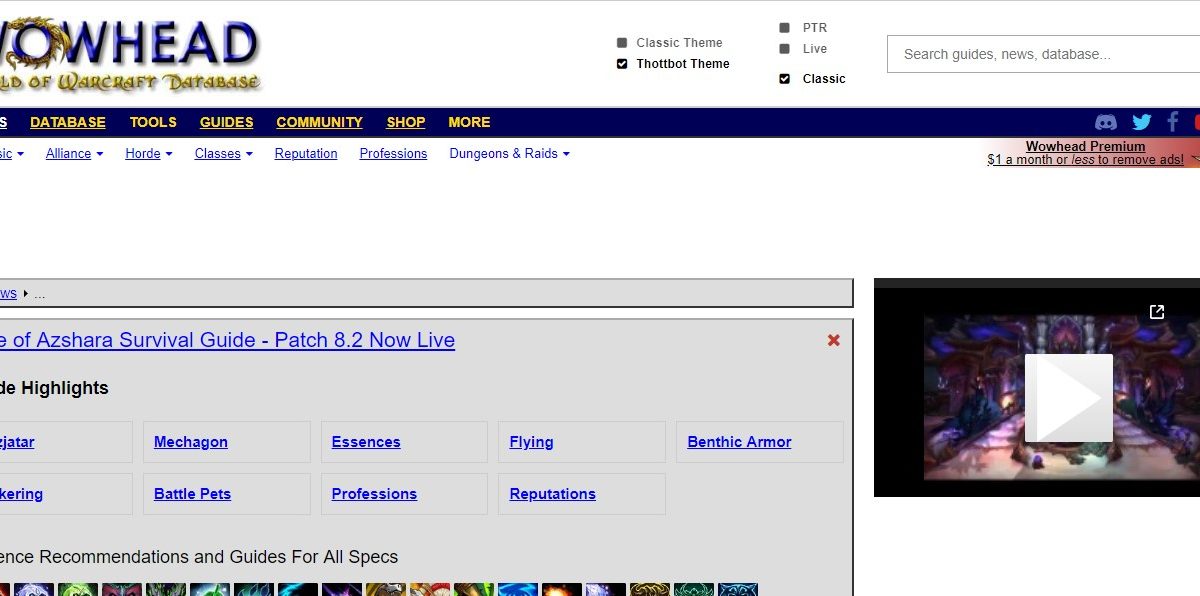Click the Facebook icon in navbar
This screenshot has height=596, width=1200.
pos(1172,122)
